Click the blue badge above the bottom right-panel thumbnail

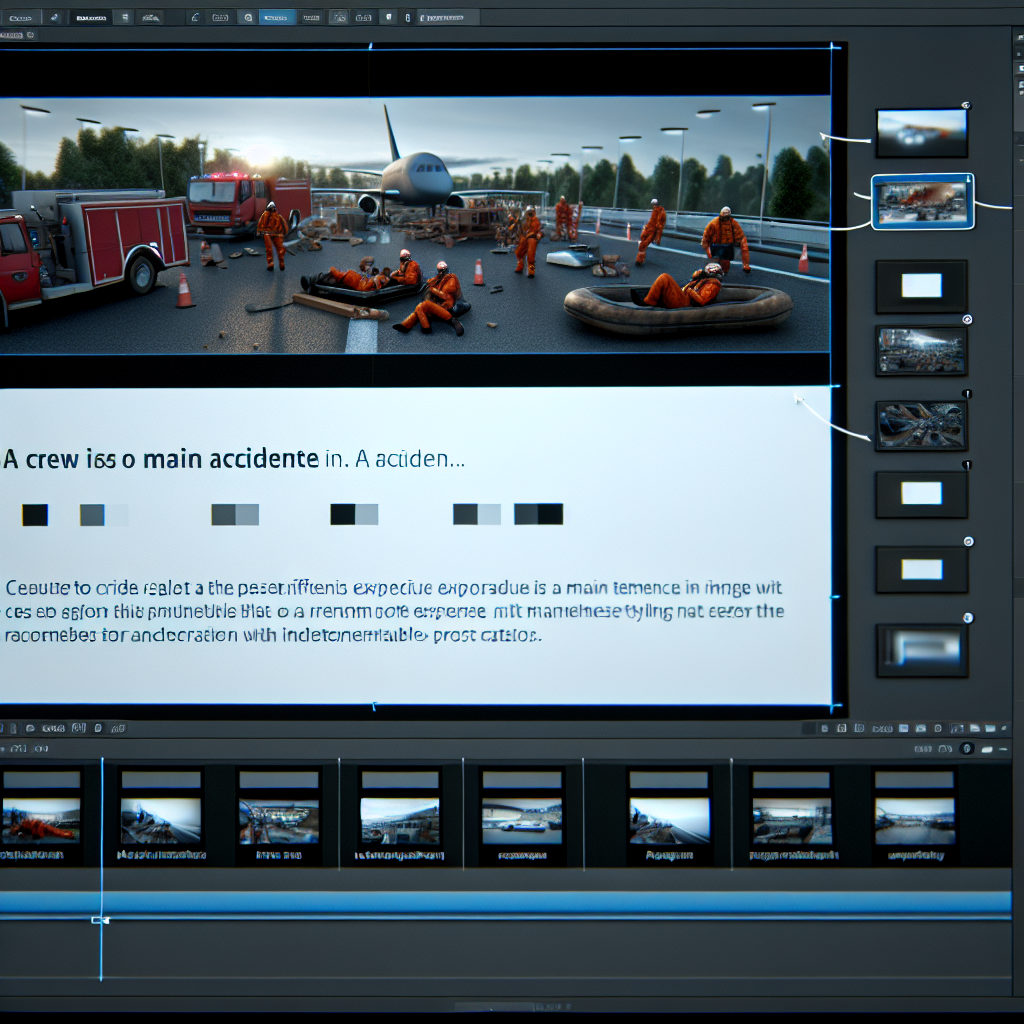pos(966,618)
